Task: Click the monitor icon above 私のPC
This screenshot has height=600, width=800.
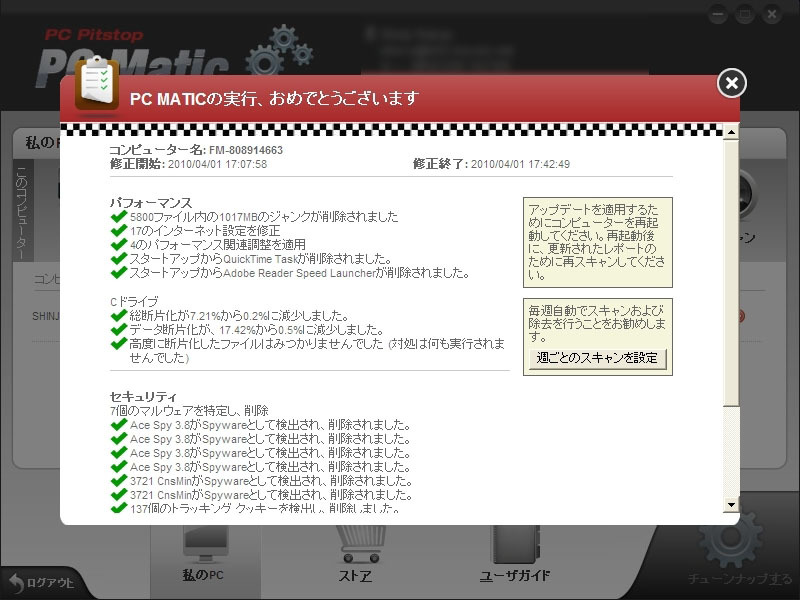Action: pos(205,543)
